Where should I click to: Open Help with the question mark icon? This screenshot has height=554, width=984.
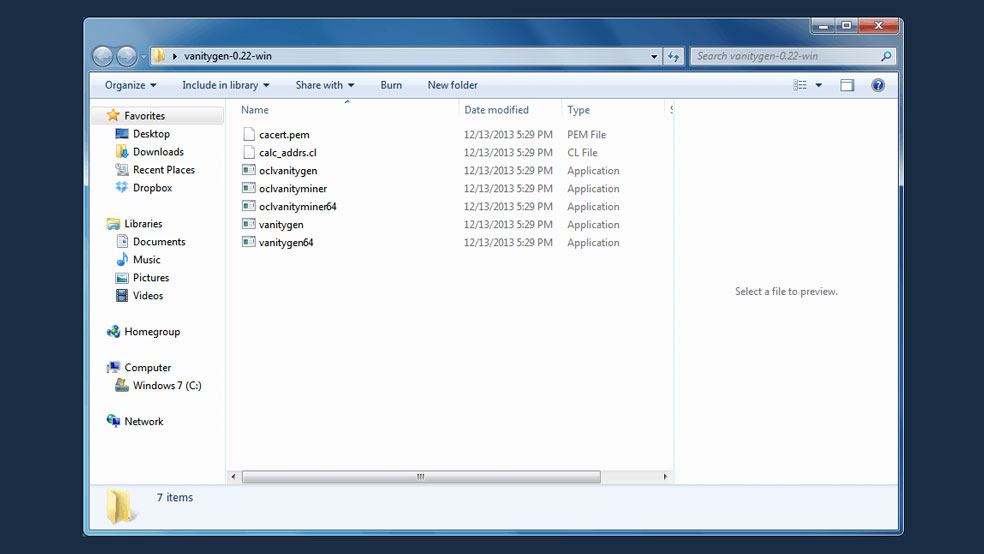878,85
